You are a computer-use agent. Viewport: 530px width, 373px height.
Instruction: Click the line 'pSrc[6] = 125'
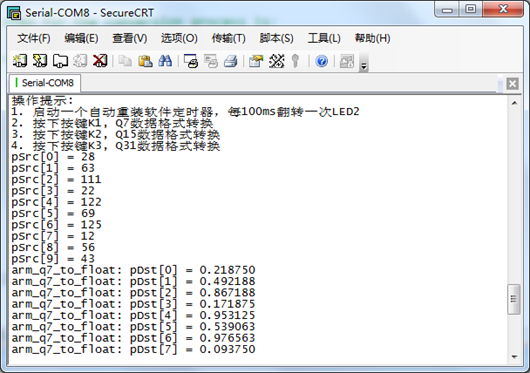point(56,225)
